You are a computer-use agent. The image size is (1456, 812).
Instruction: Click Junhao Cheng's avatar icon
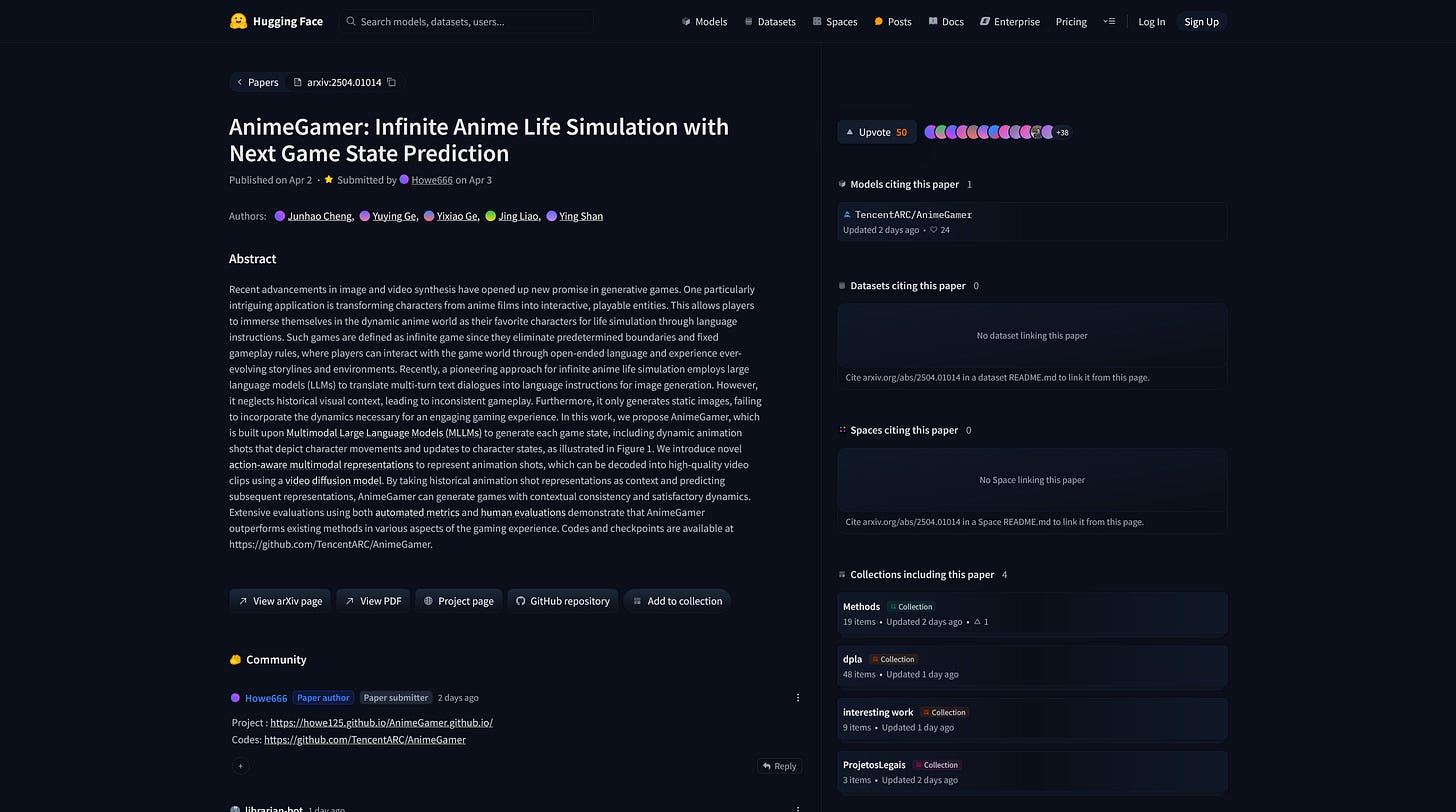(x=280, y=216)
